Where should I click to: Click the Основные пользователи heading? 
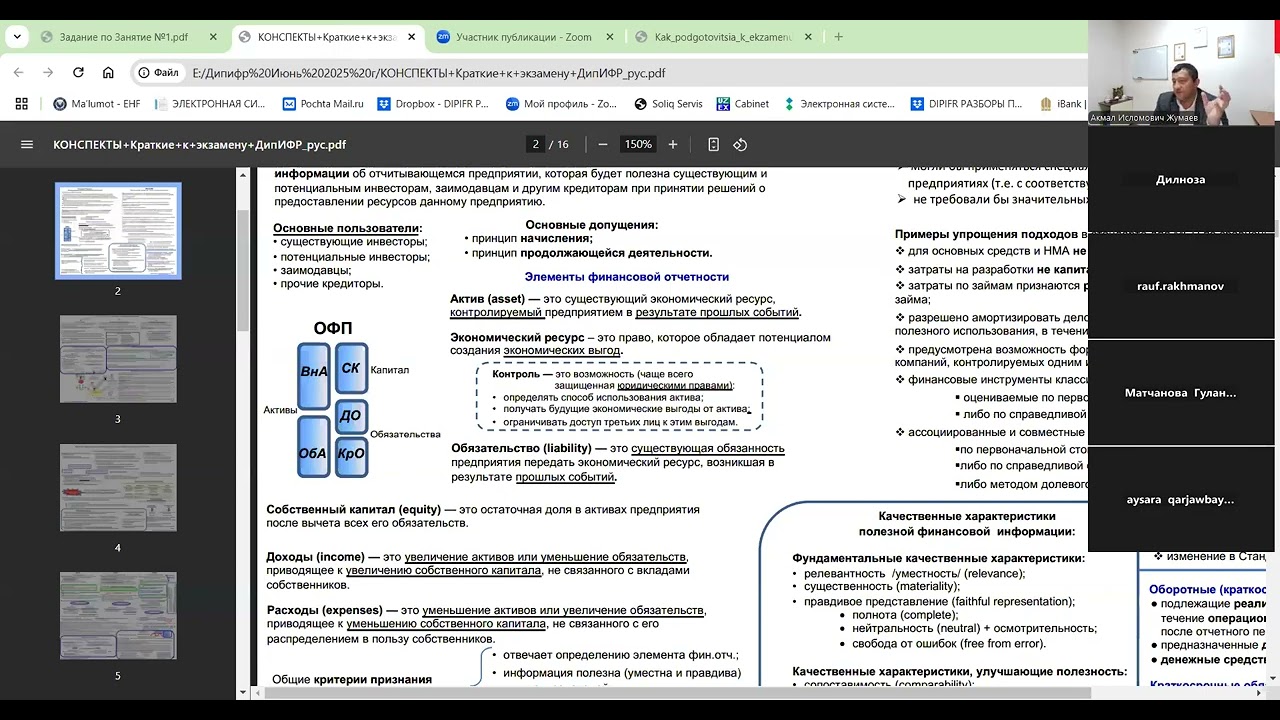click(x=348, y=228)
